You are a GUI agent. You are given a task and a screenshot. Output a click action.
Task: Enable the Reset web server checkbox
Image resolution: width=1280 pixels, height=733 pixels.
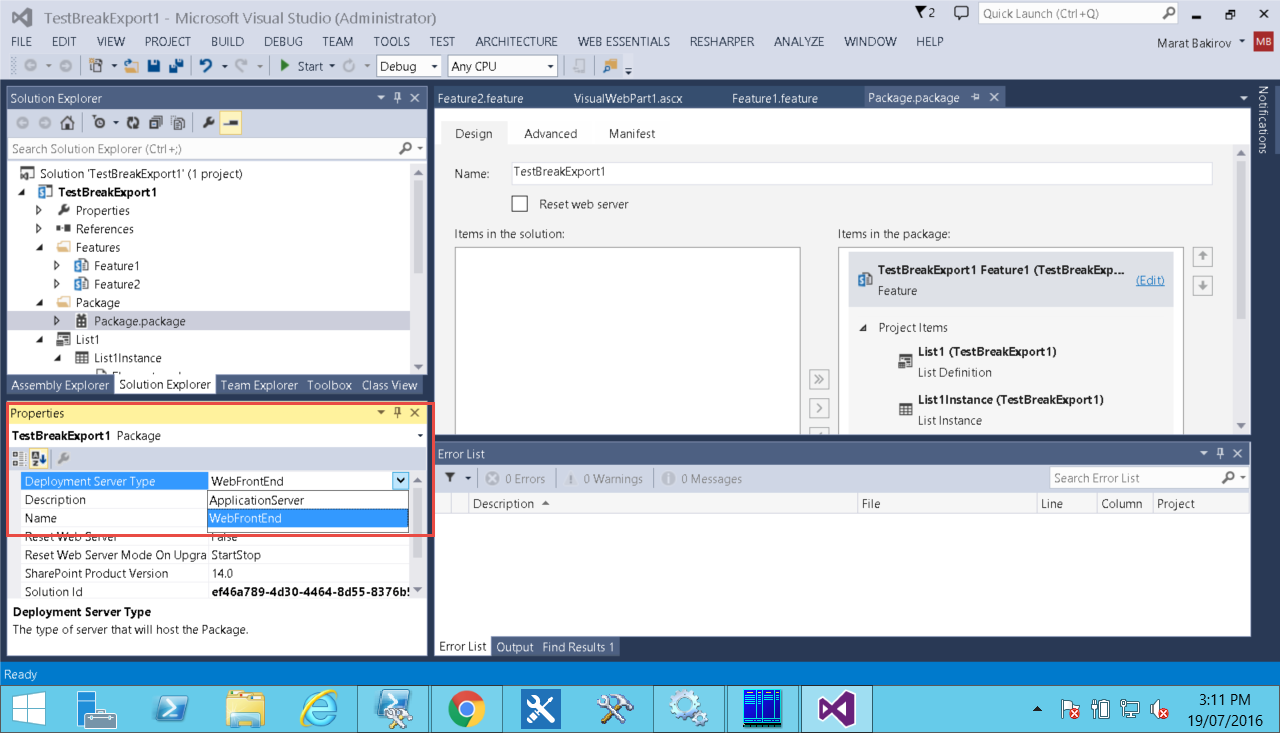(519, 204)
